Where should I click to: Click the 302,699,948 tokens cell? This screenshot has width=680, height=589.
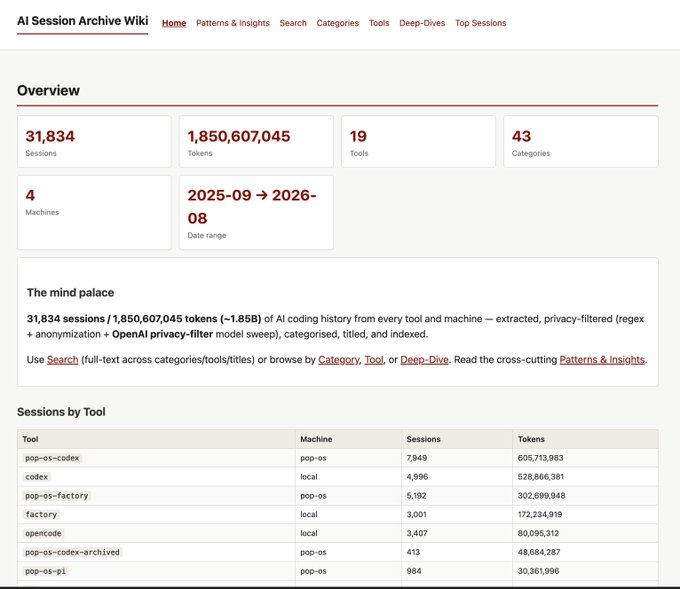click(585, 496)
